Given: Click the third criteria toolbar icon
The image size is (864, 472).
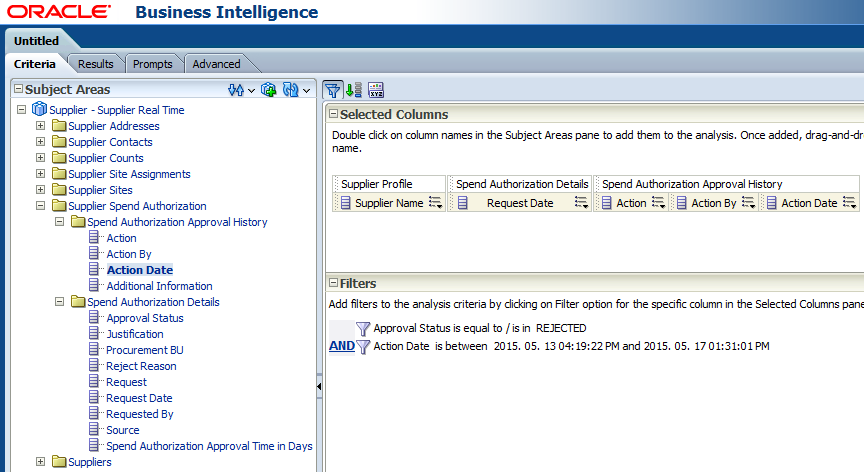Looking at the screenshot, I should (x=376, y=90).
